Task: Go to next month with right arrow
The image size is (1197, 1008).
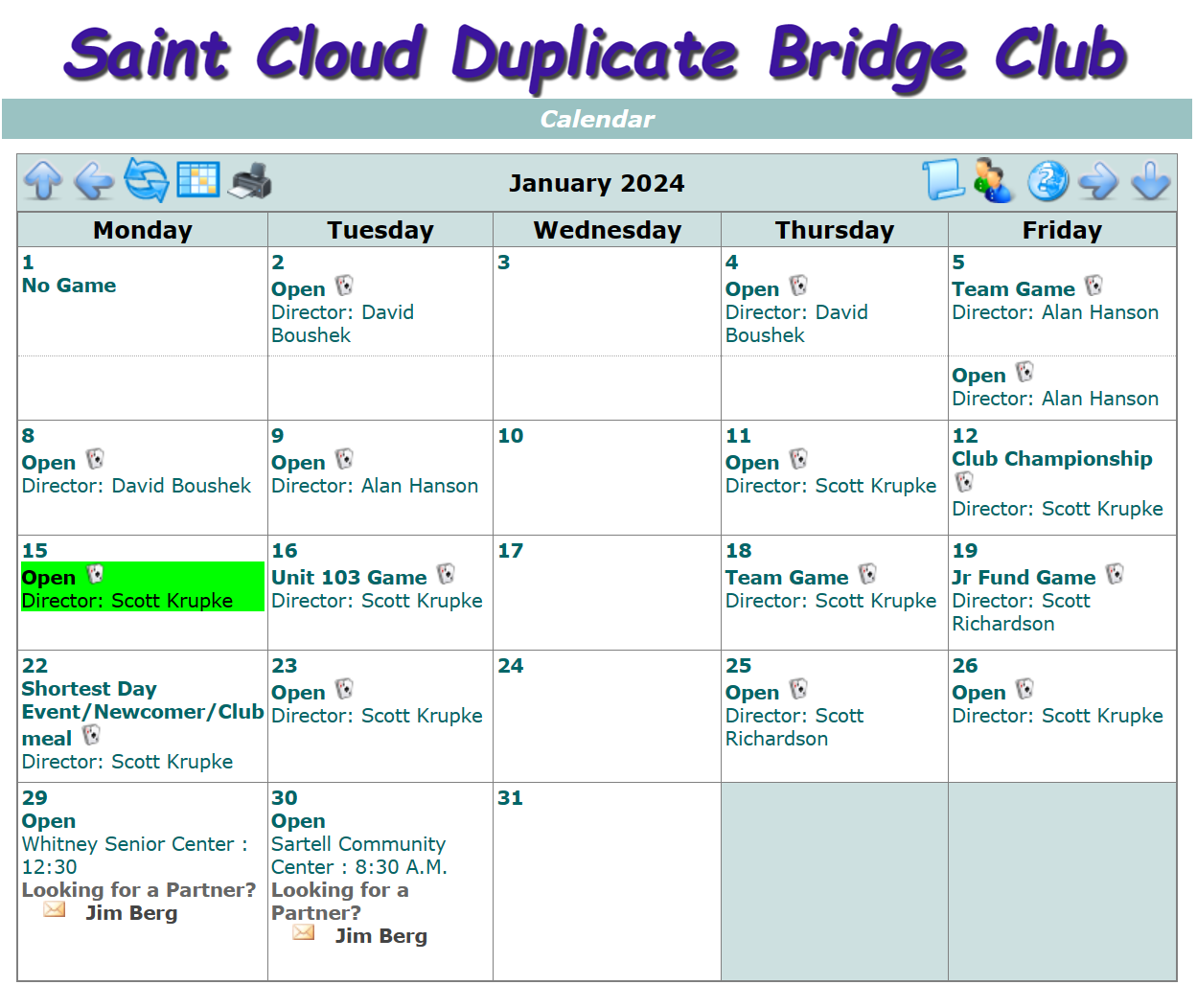Action: coord(1098,180)
